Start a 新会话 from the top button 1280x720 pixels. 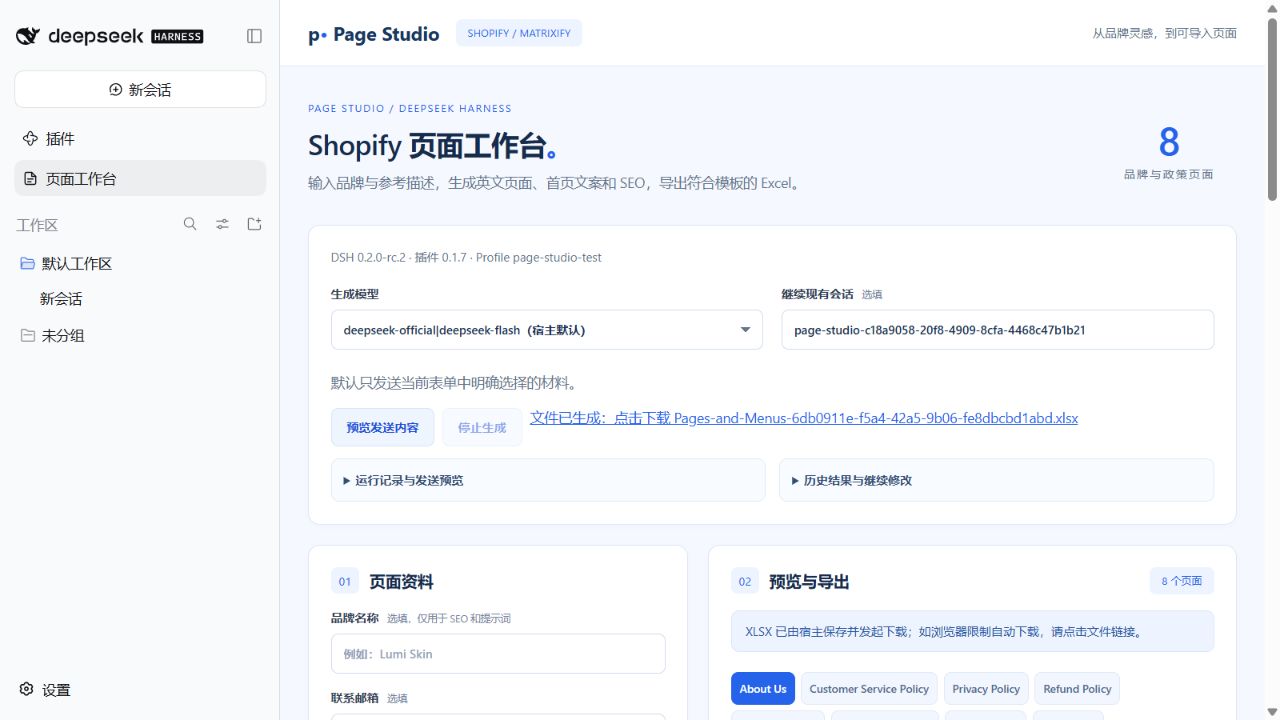(x=140, y=89)
